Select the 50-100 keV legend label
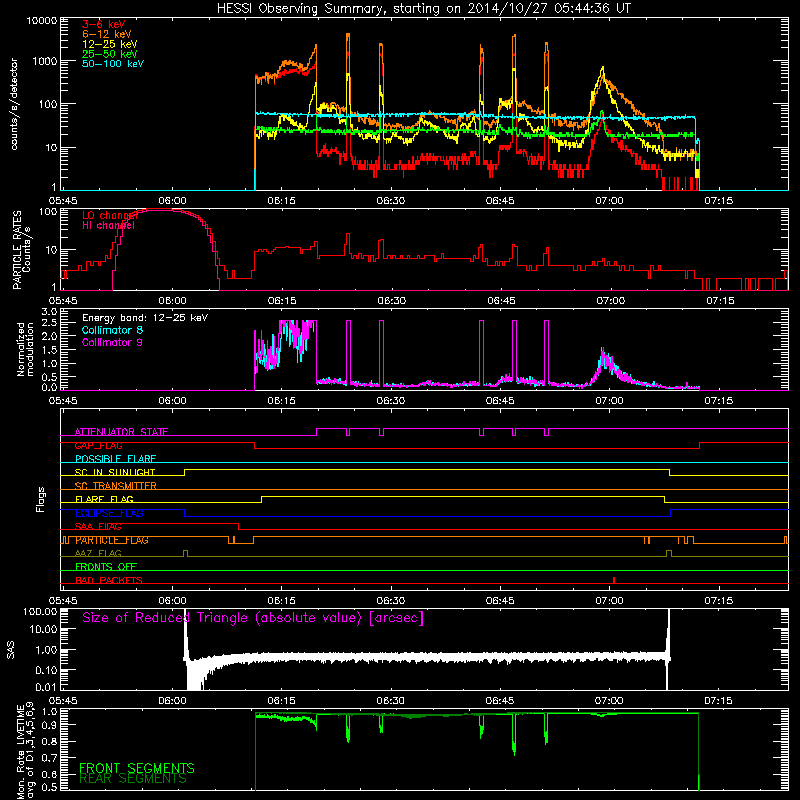Image resolution: width=800 pixels, height=800 pixels. pyautogui.click(x=113, y=64)
